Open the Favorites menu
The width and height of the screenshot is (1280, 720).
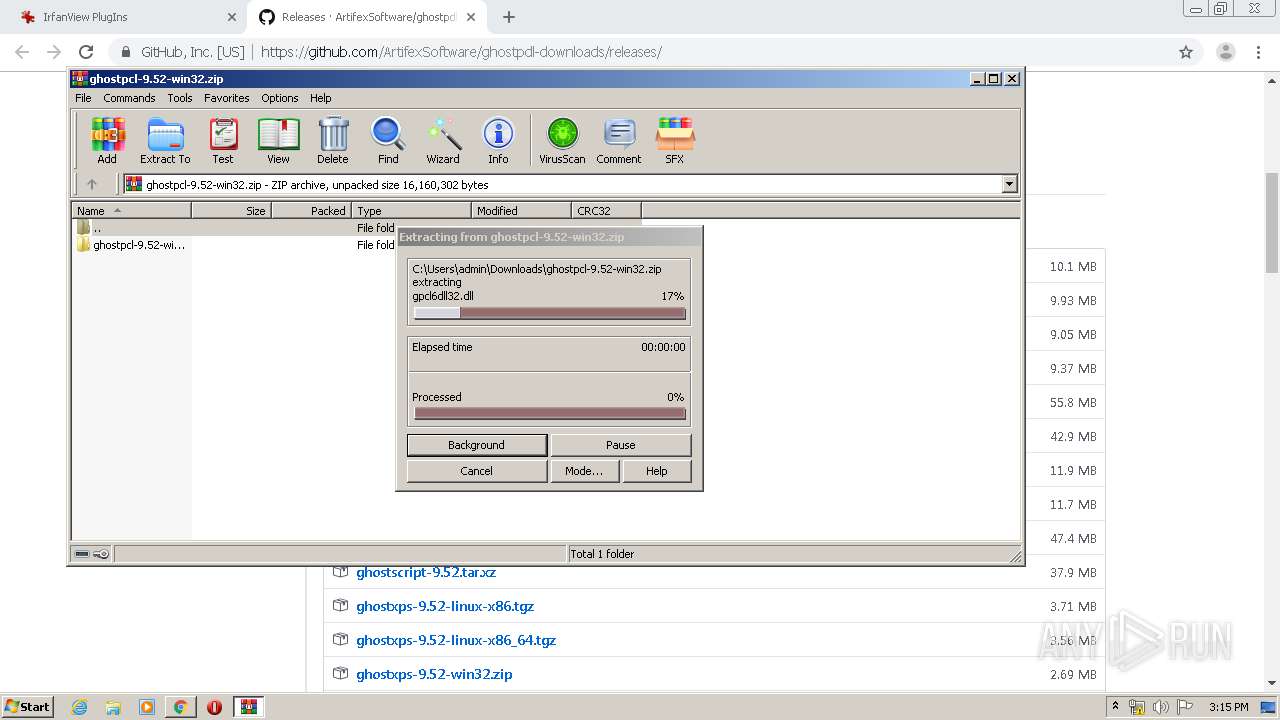(227, 98)
